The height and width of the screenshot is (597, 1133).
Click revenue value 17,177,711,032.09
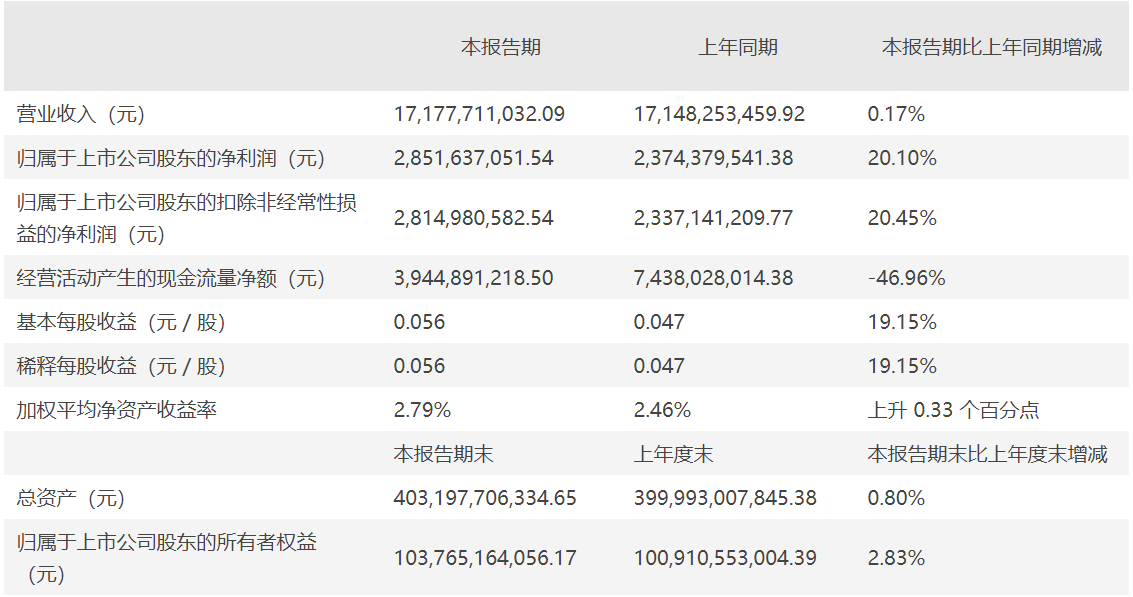(479, 114)
